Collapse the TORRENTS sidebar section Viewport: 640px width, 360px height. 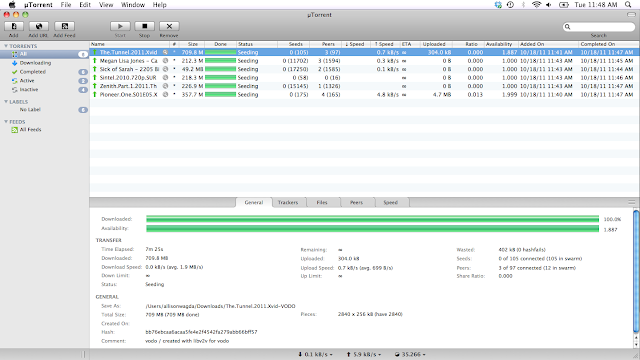point(6,46)
